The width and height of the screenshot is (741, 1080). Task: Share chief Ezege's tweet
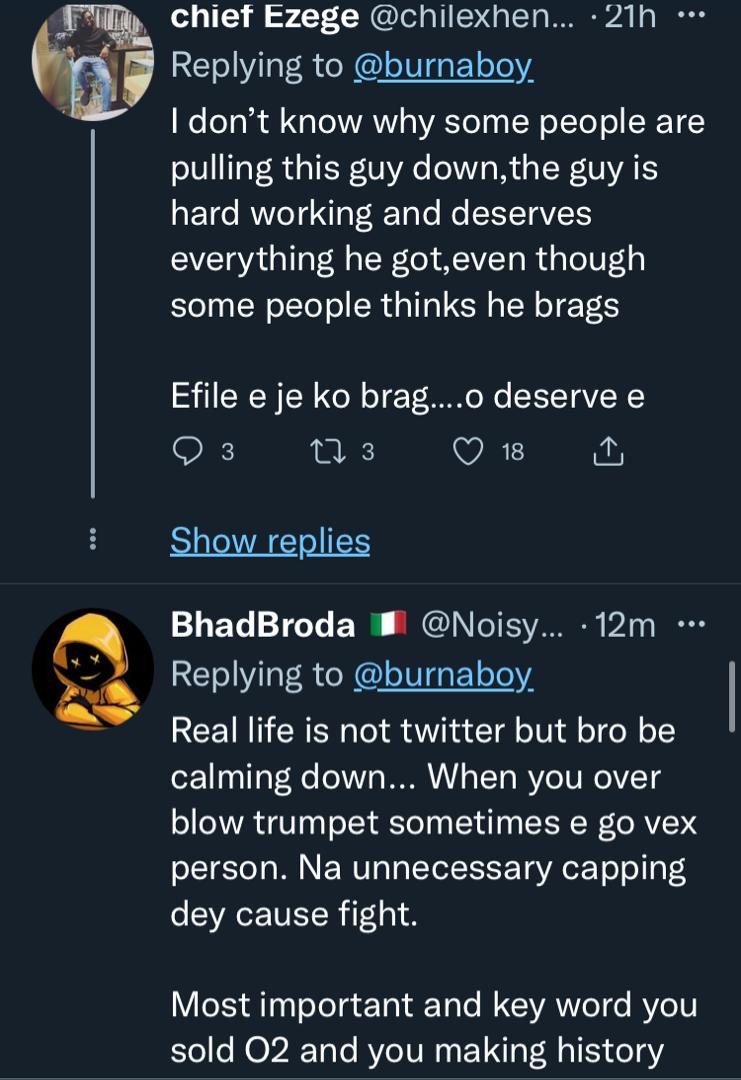[608, 453]
